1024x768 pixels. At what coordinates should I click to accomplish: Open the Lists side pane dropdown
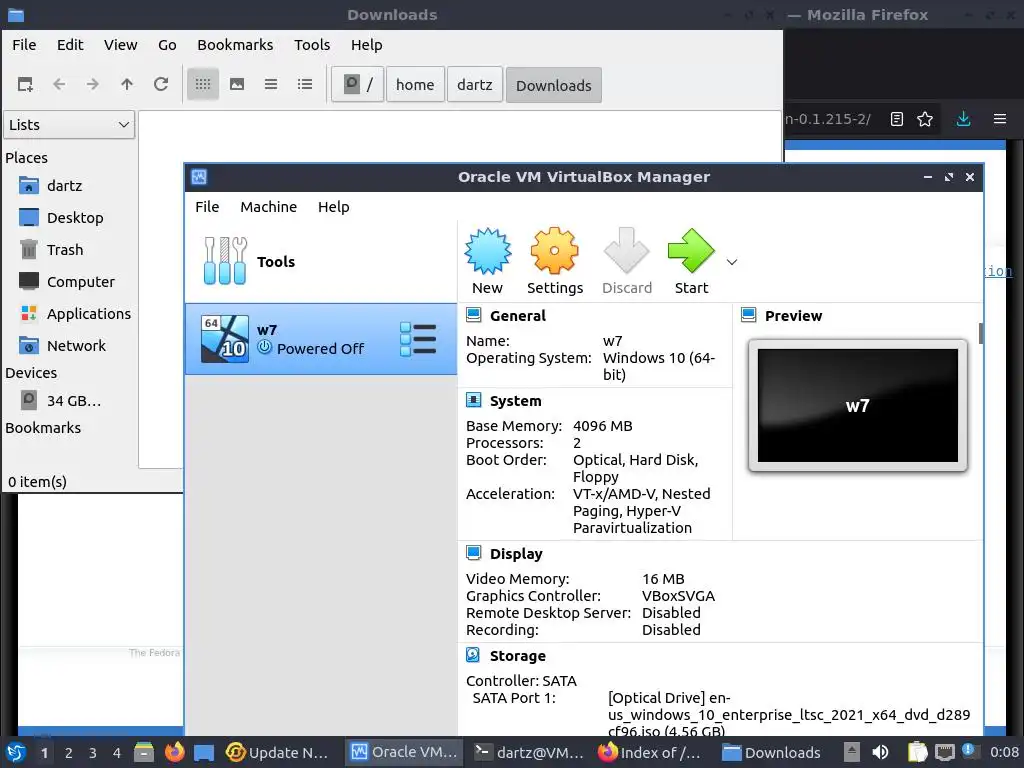(69, 125)
